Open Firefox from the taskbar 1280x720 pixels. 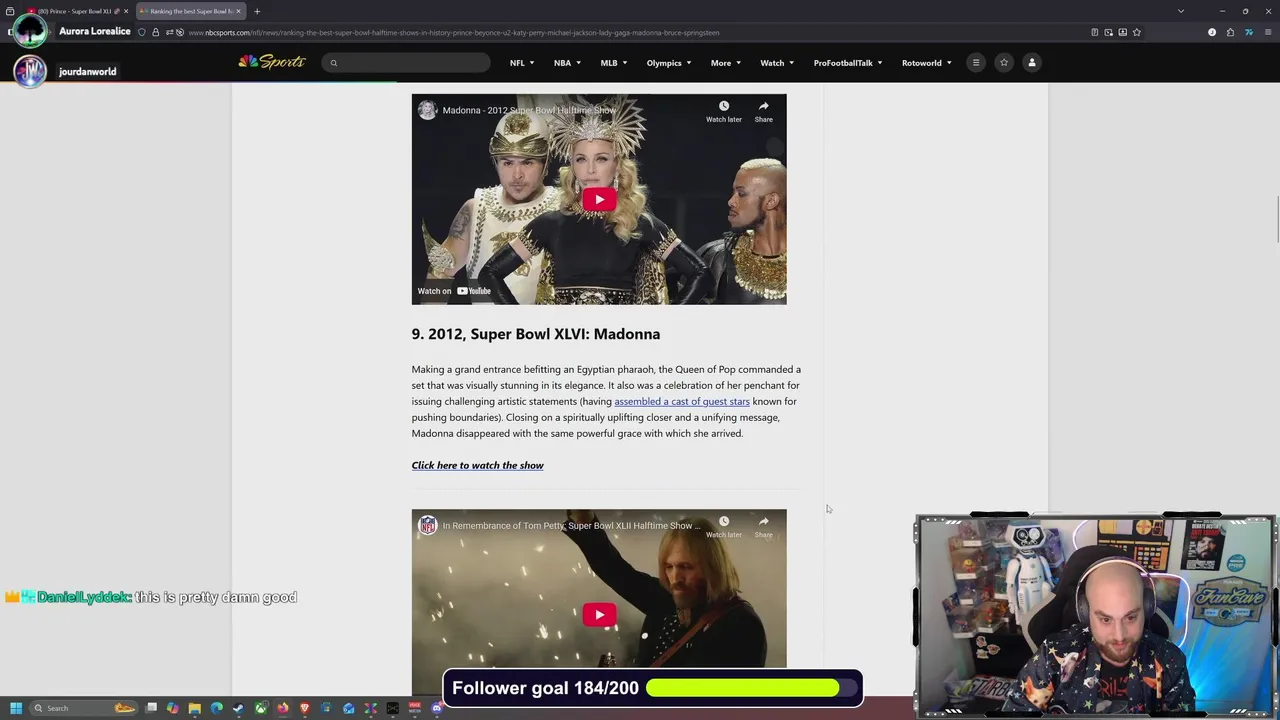click(x=282, y=708)
